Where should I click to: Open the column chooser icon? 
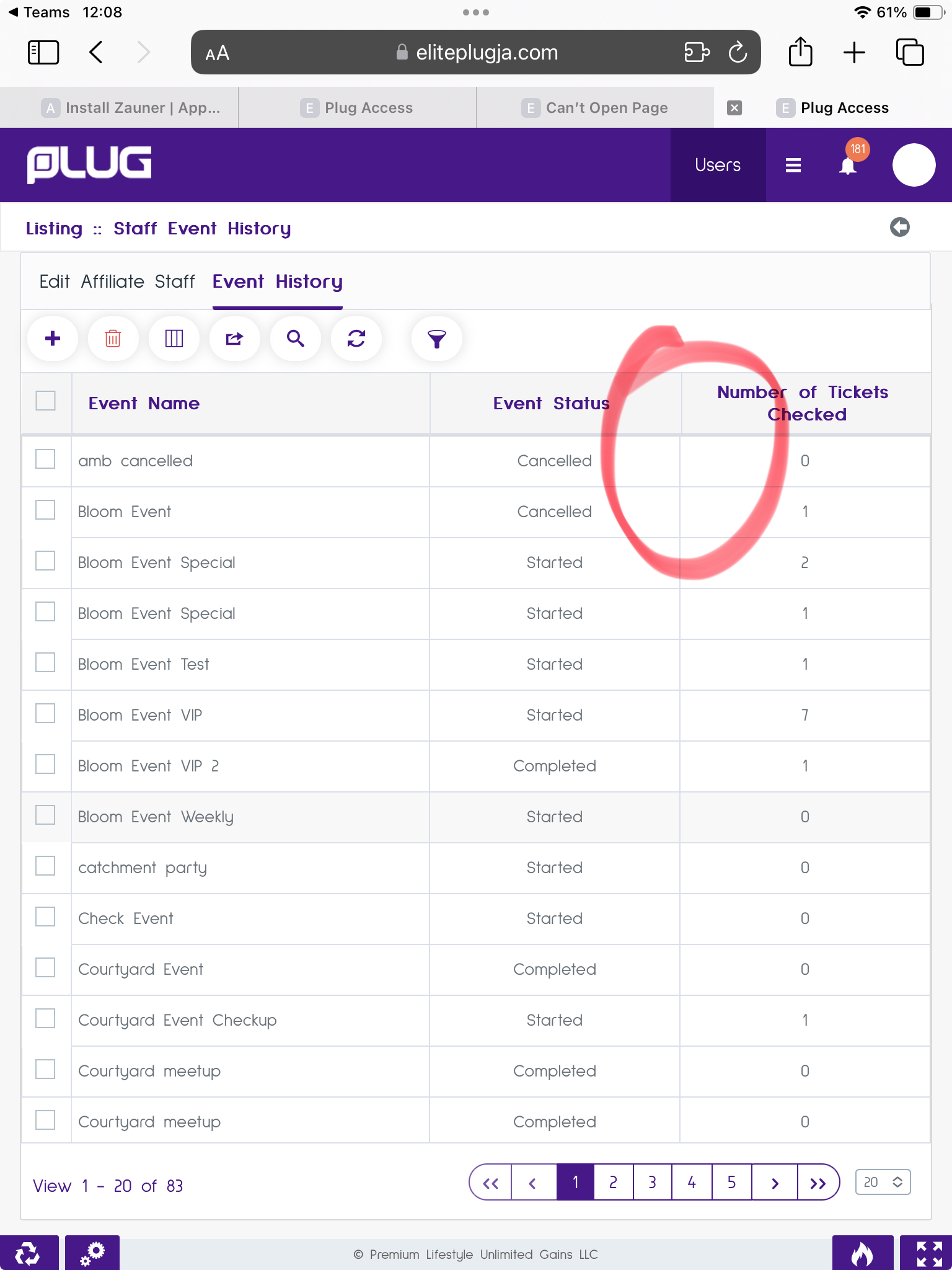pos(174,339)
